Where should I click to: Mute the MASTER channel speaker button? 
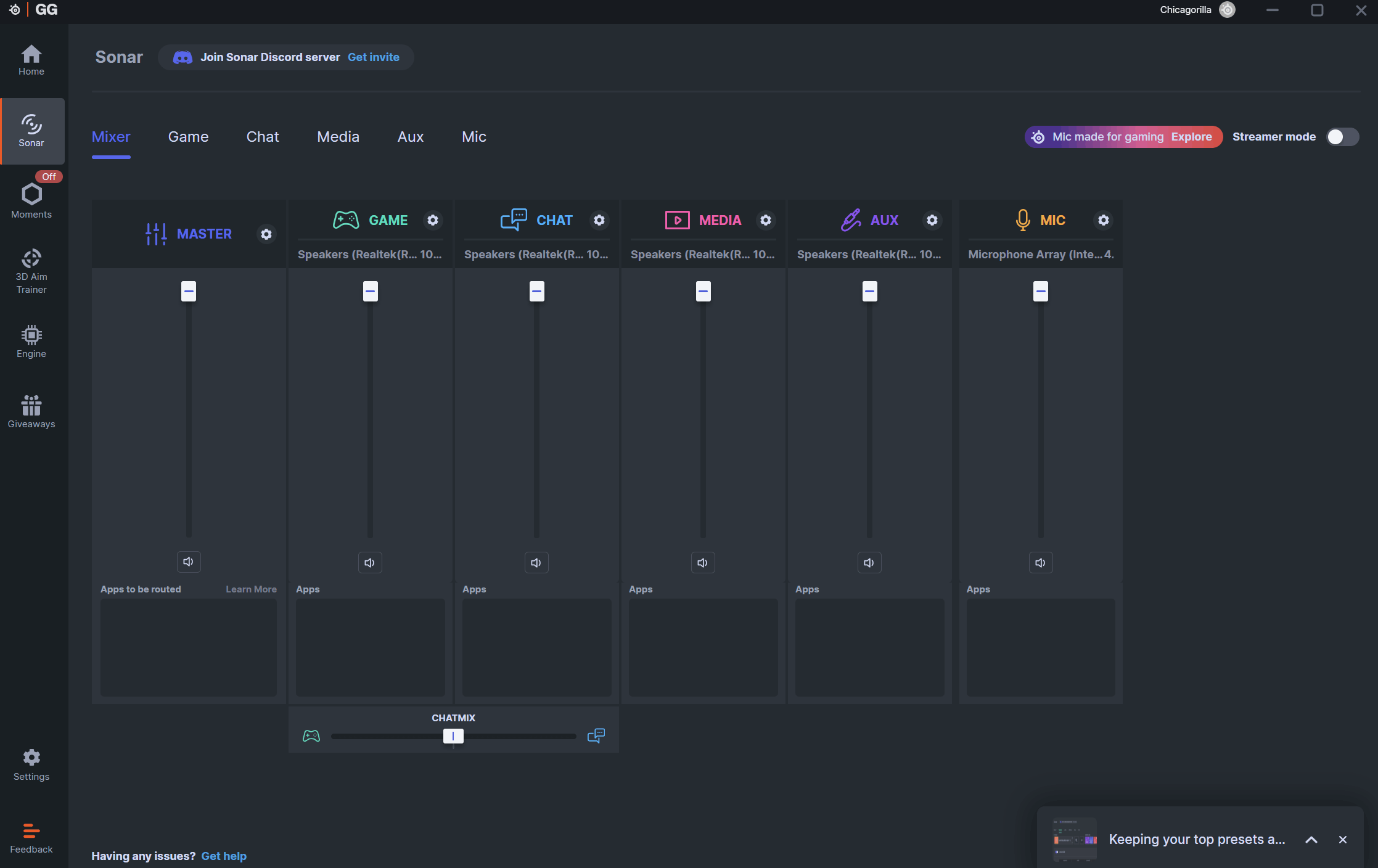189,562
